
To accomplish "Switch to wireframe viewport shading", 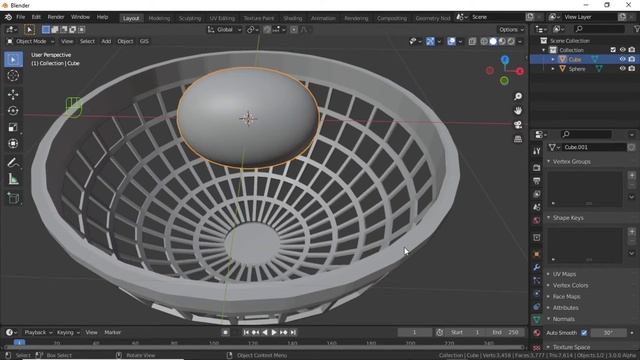I will (x=484, y=41).
